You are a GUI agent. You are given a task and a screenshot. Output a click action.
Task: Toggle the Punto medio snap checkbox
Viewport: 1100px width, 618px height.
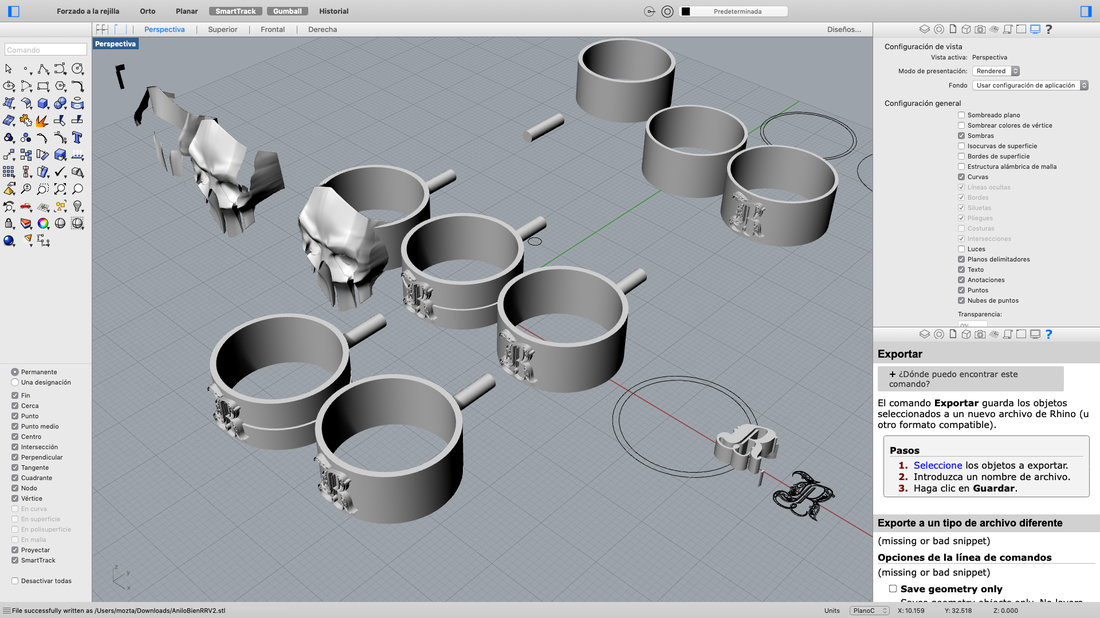(x=15, y=426)
